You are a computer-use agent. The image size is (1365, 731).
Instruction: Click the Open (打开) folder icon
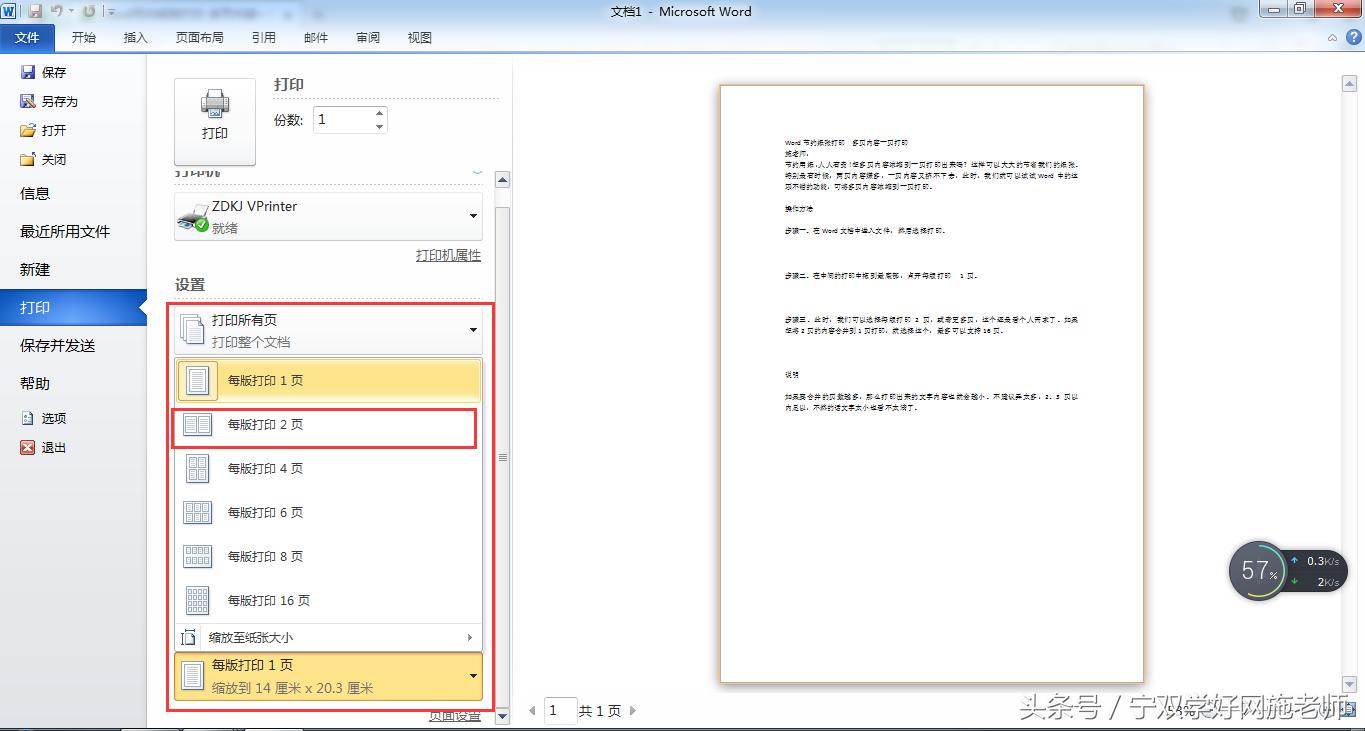pos(28,130)
